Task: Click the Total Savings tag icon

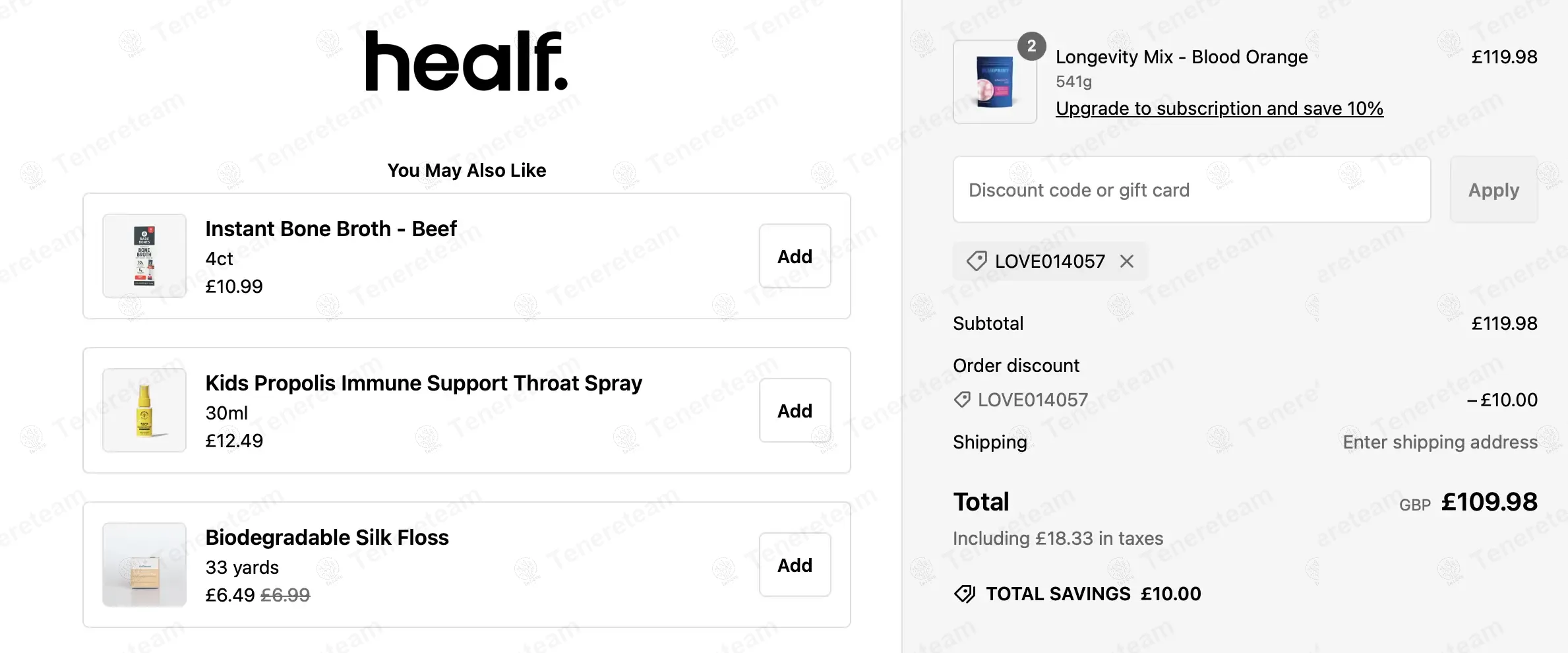Action: click(965, 594)
